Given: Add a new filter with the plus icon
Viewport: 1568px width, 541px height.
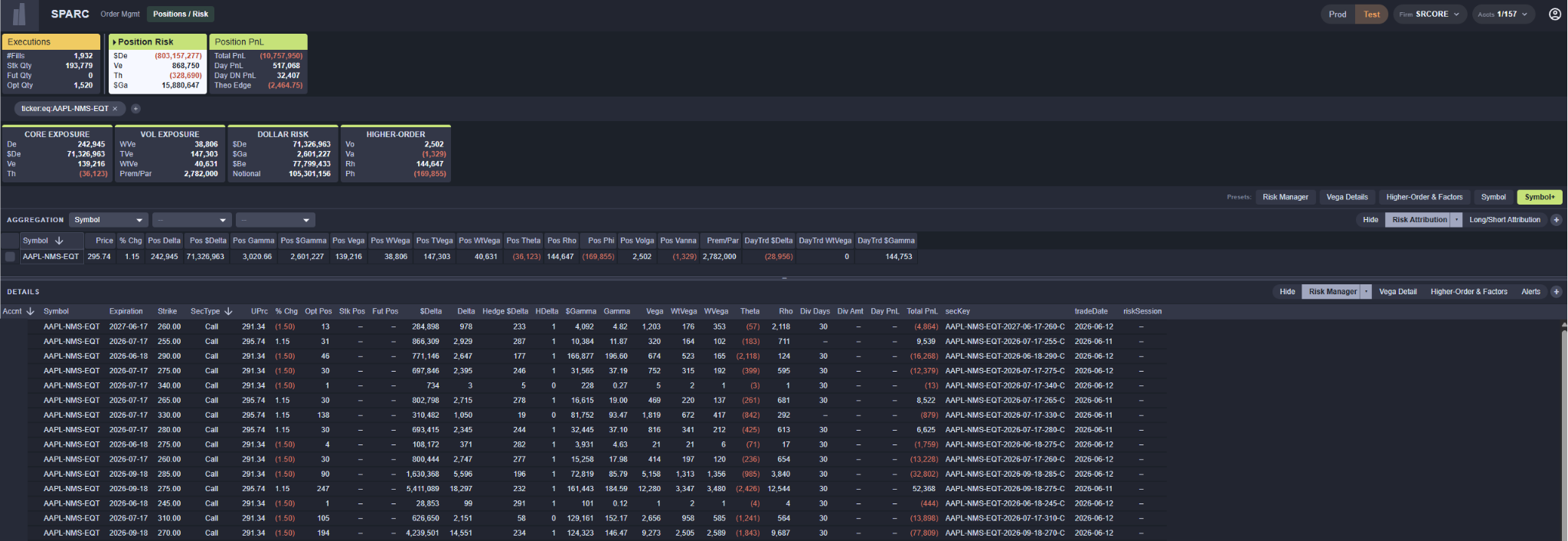Looking at the screenshot, I should coord(136,109).
